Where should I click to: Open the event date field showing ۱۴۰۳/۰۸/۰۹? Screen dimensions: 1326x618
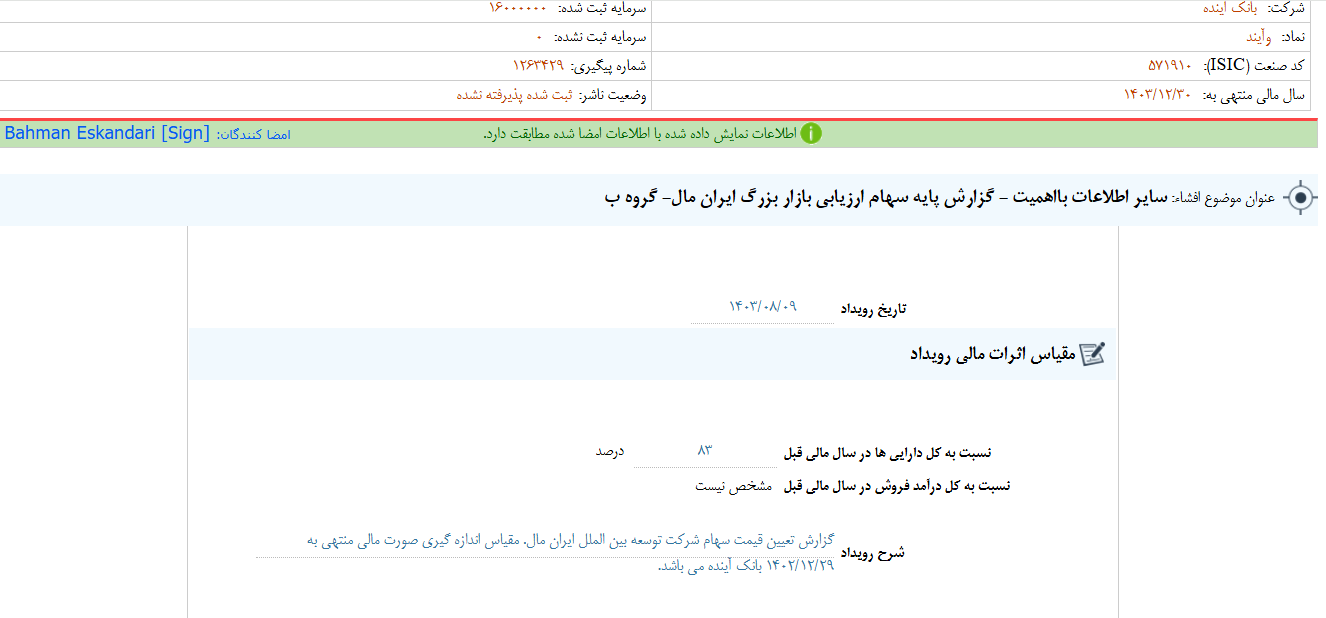(761, 308)
